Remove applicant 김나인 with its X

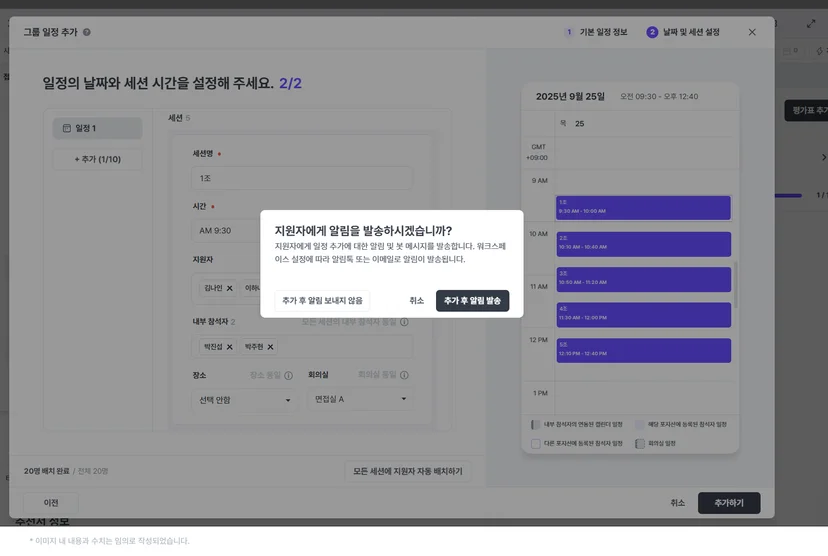230,288
